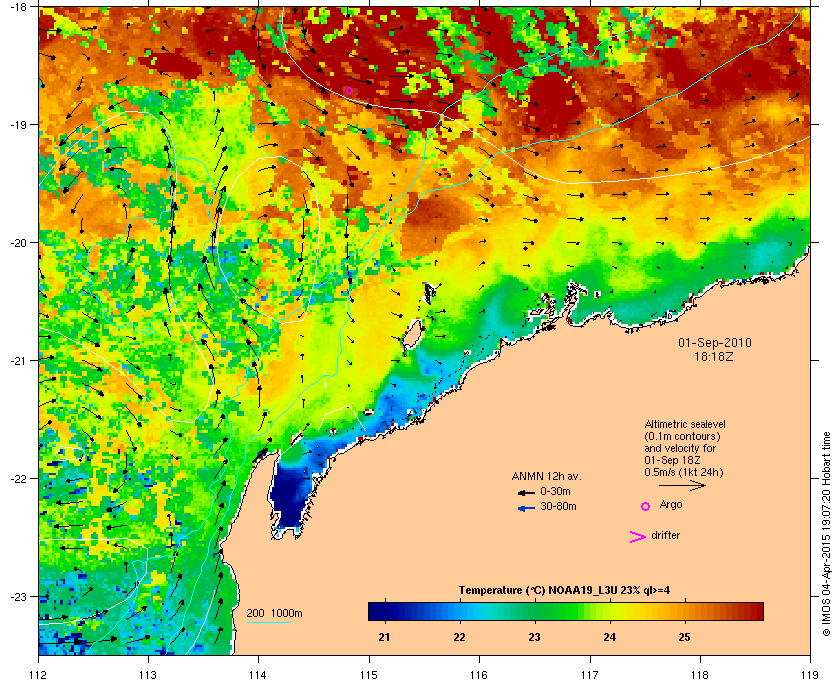Screen dimensions: 840x680
Task: Select the '18:18Z' time text
Action: (714, 356)
